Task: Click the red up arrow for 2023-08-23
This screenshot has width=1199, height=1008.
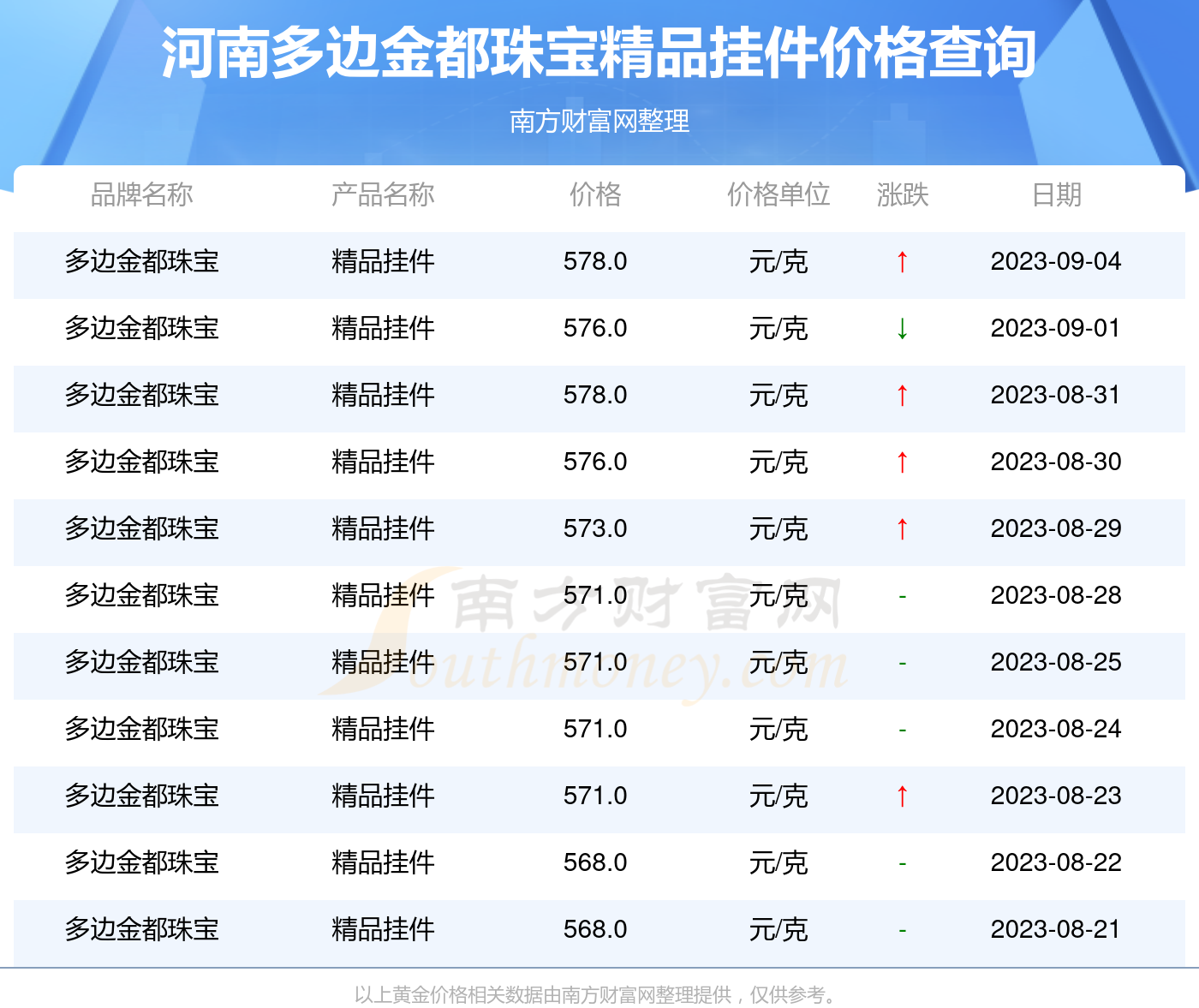Action: coord(902,796)
